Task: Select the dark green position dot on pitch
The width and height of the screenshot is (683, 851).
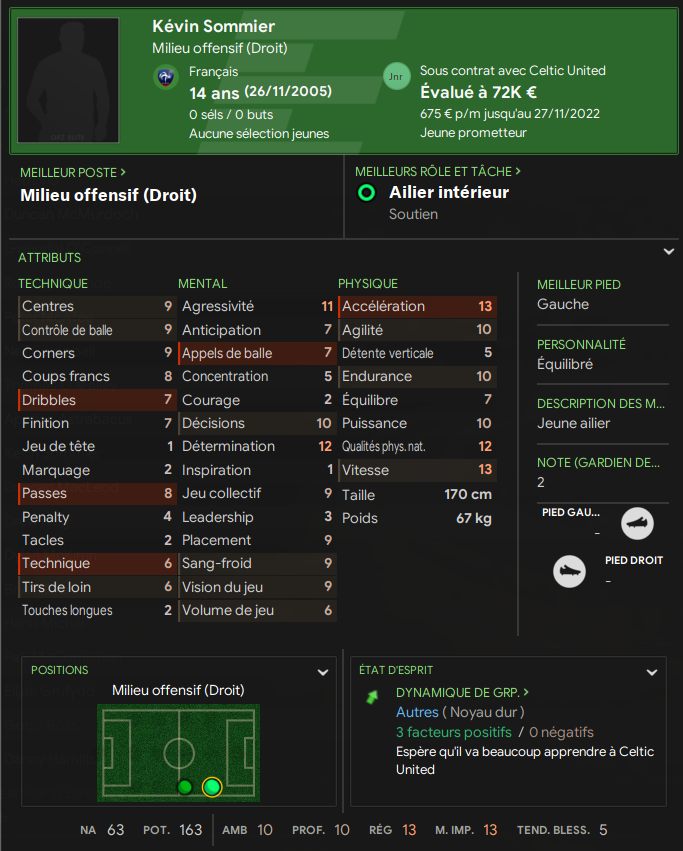Action: (x=185, y=787)
